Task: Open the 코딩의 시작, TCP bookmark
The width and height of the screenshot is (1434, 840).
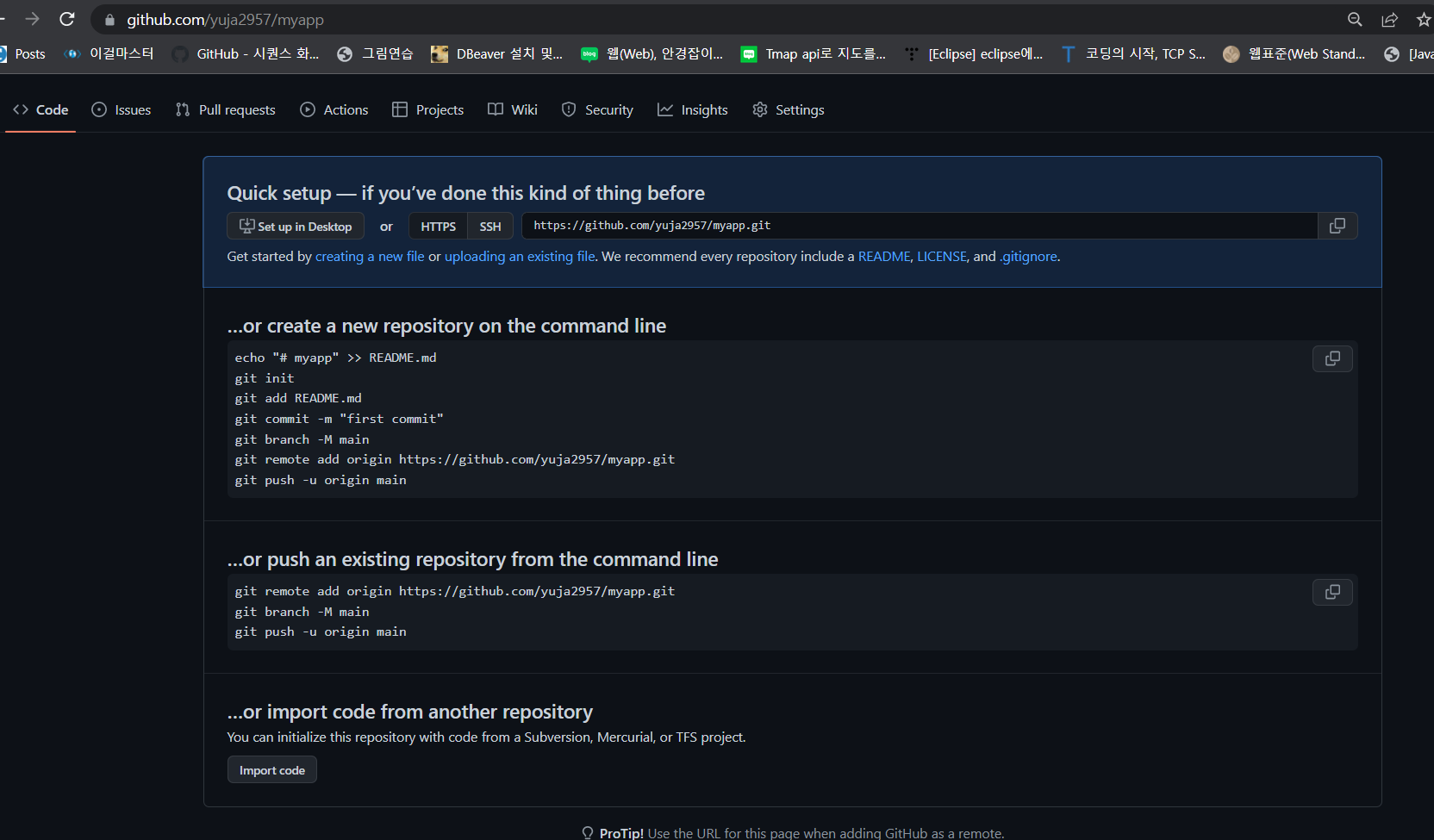Action: pos(1133,54)
